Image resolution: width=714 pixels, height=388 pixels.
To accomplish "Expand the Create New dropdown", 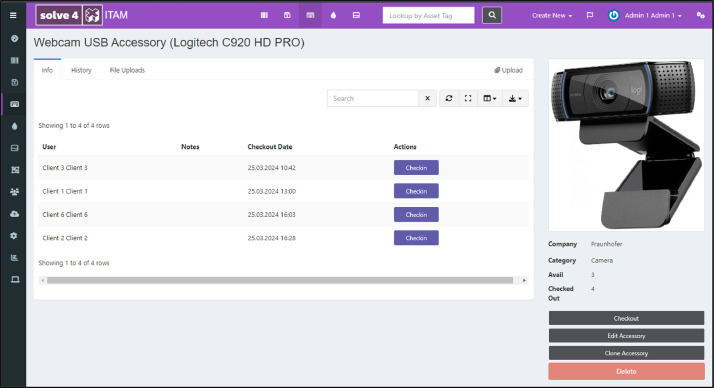I will click(552, 15).
